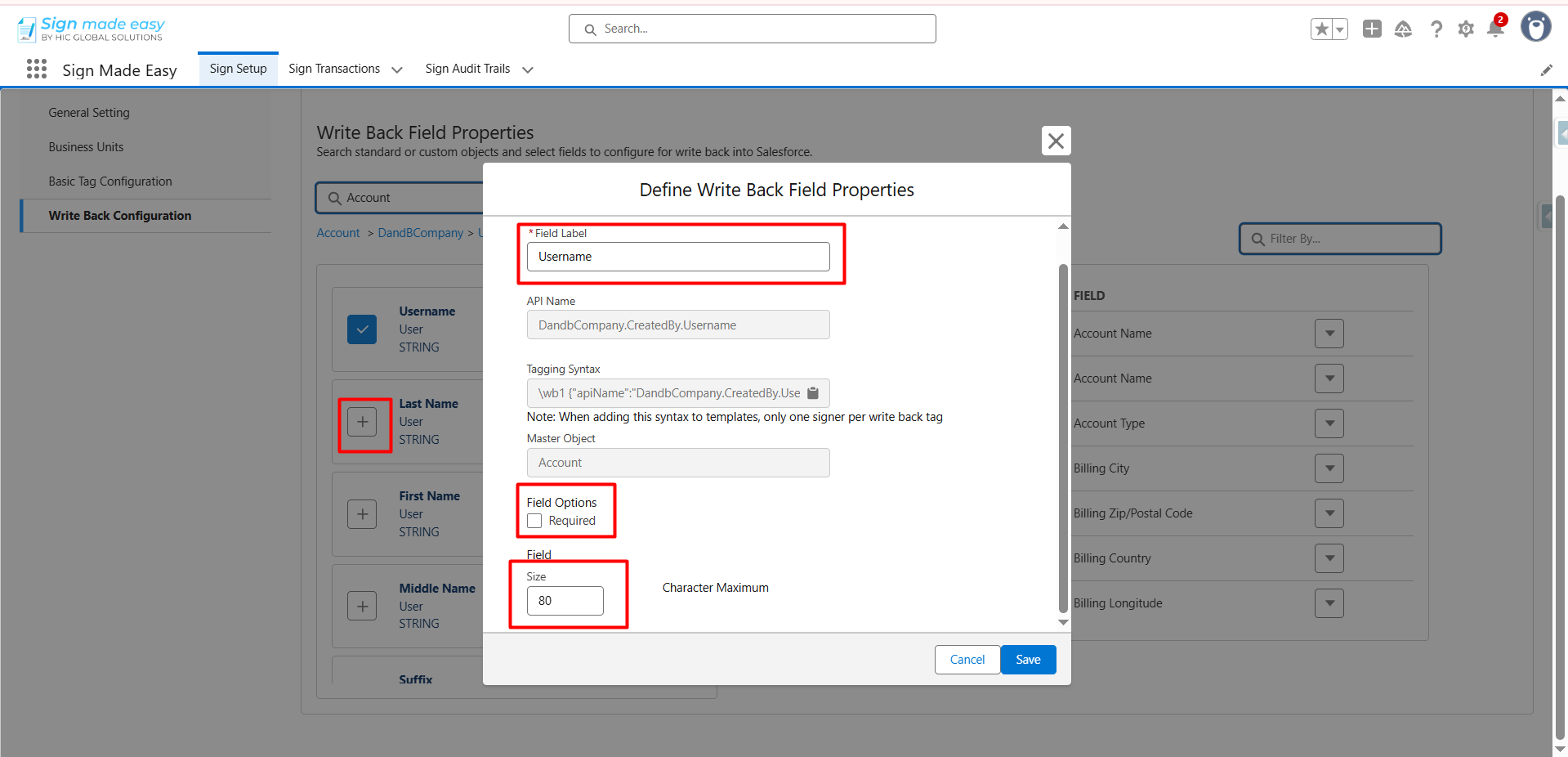This screenshot has height=757, width=1568.
Task: Click the API Name read-only field
Action: (x=678, y=325)
